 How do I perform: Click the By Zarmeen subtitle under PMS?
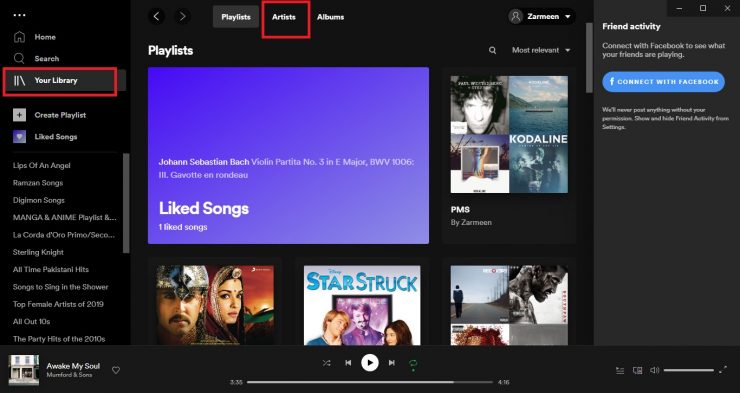[x=471, y=222]
